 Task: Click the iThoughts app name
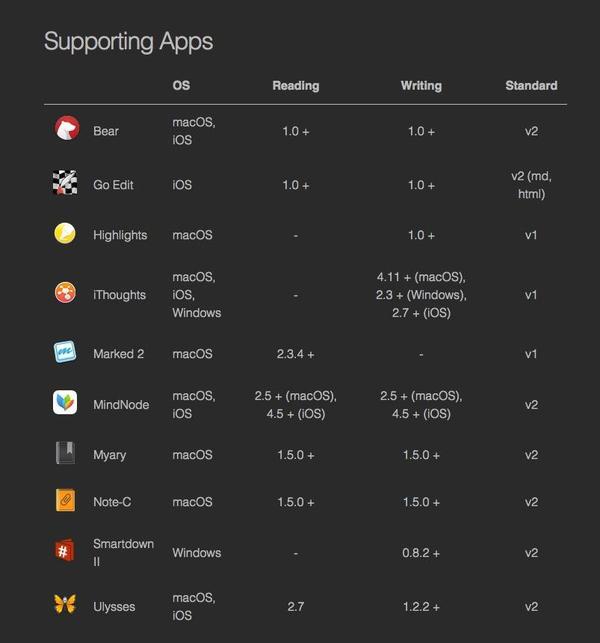(119, 295)
